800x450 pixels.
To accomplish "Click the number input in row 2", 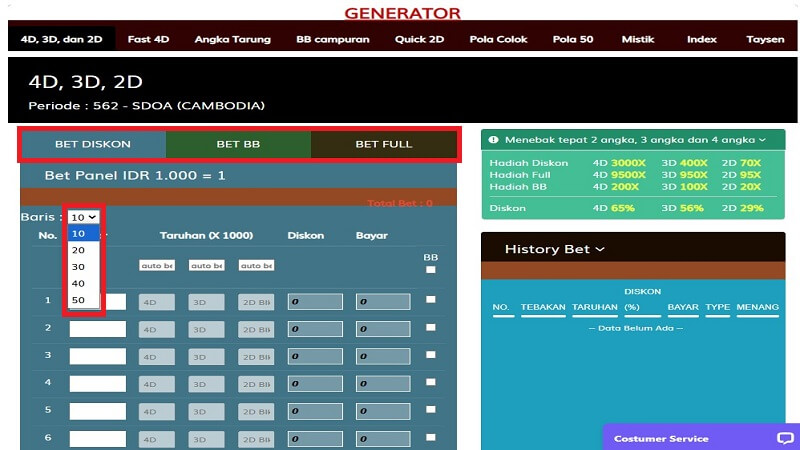I will click(x=97, y=329).
